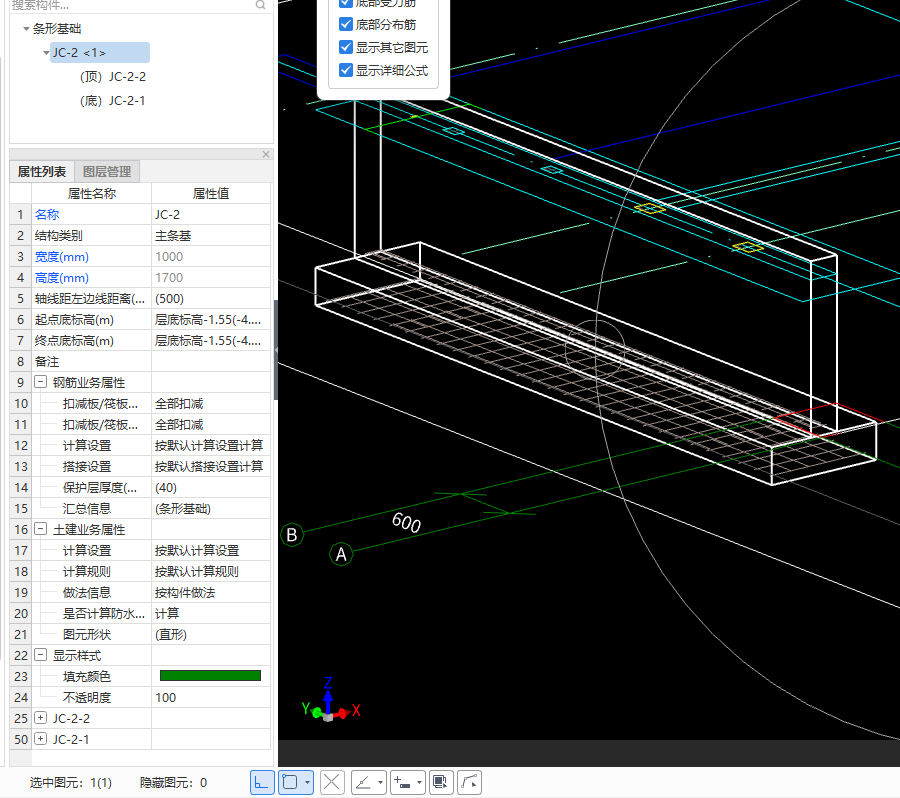
Task: Click the 图元形状 value (直形)
Action: click(x=211, y=634)
